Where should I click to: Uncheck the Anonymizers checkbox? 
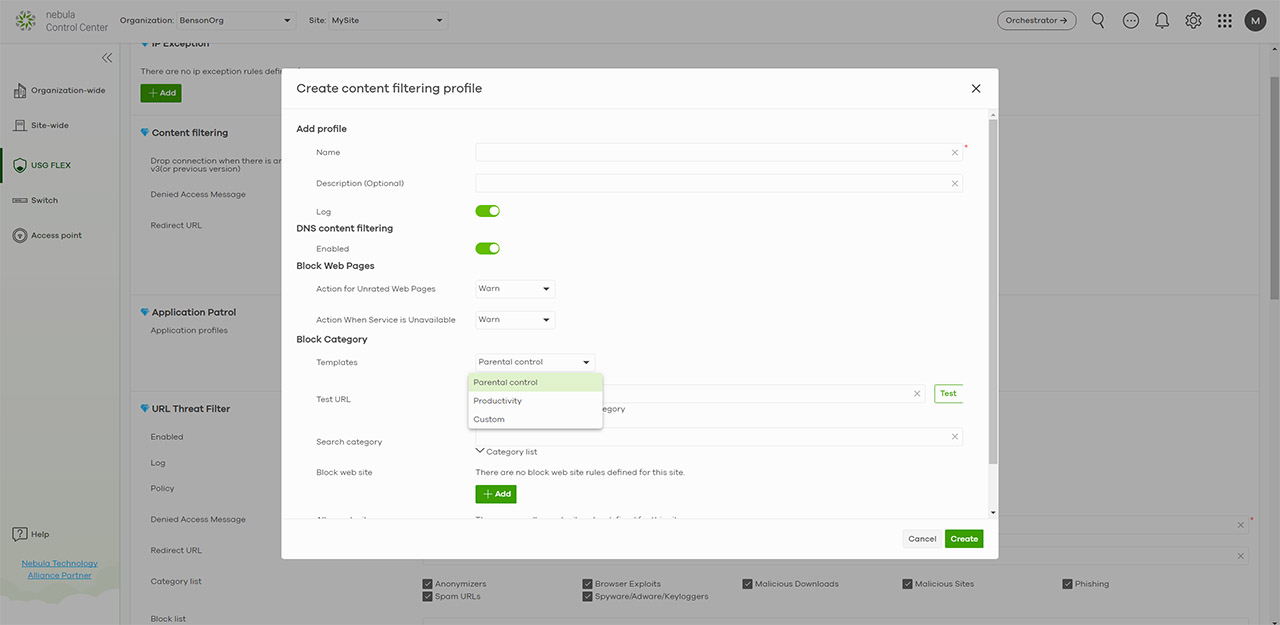428,584
